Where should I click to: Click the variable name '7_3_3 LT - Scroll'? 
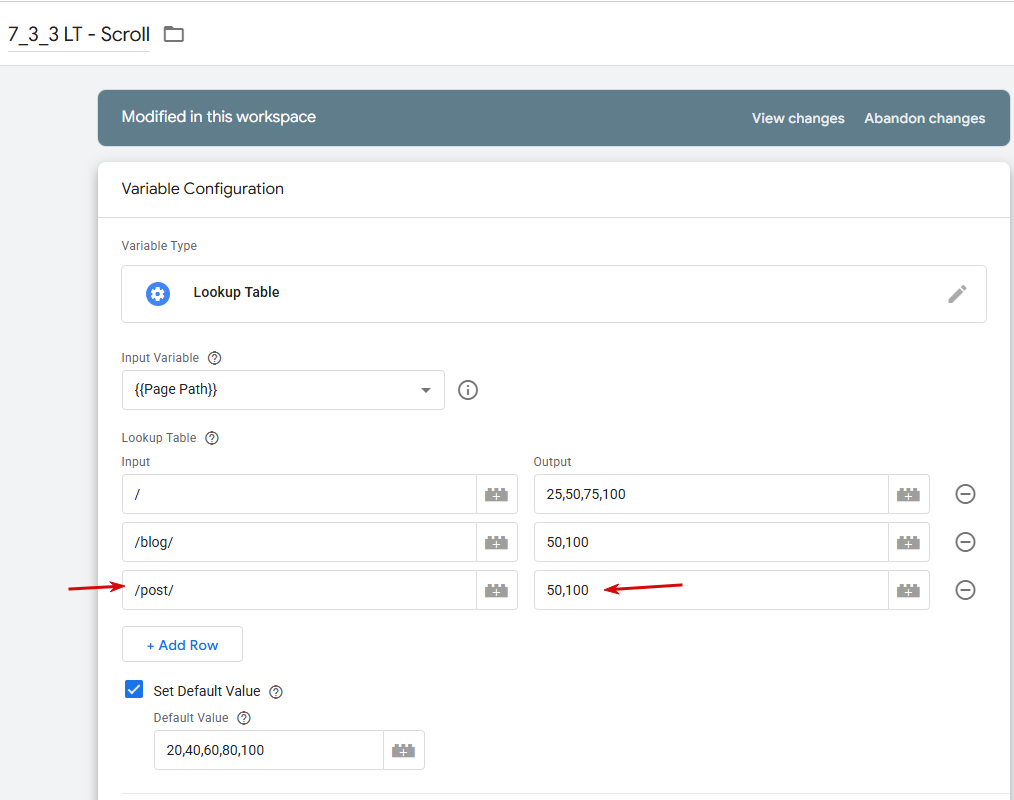point(79,34)
